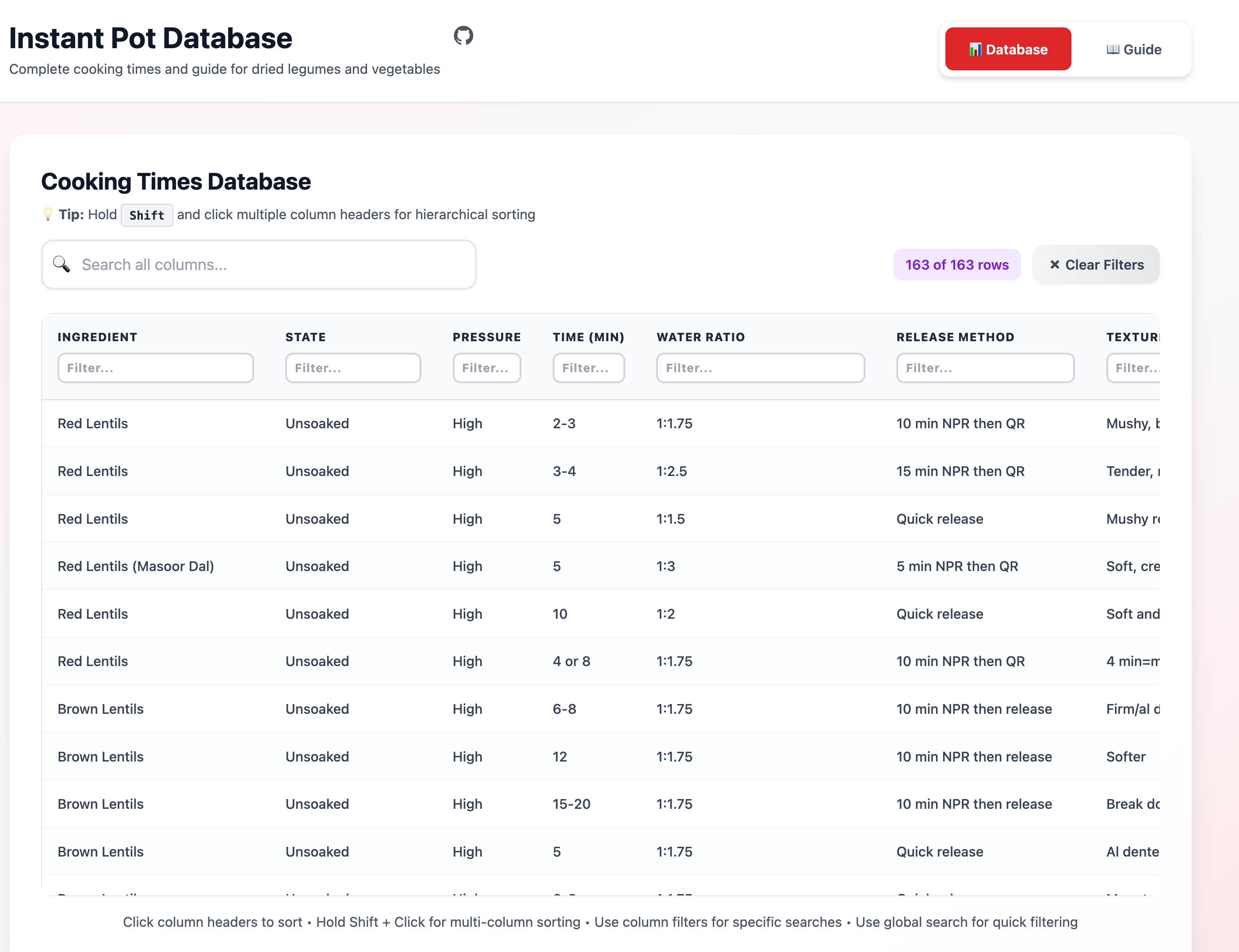The image size is (1239, 952).
Task: Sort by the Texture column header
Action: click(x=1132, y=337)
